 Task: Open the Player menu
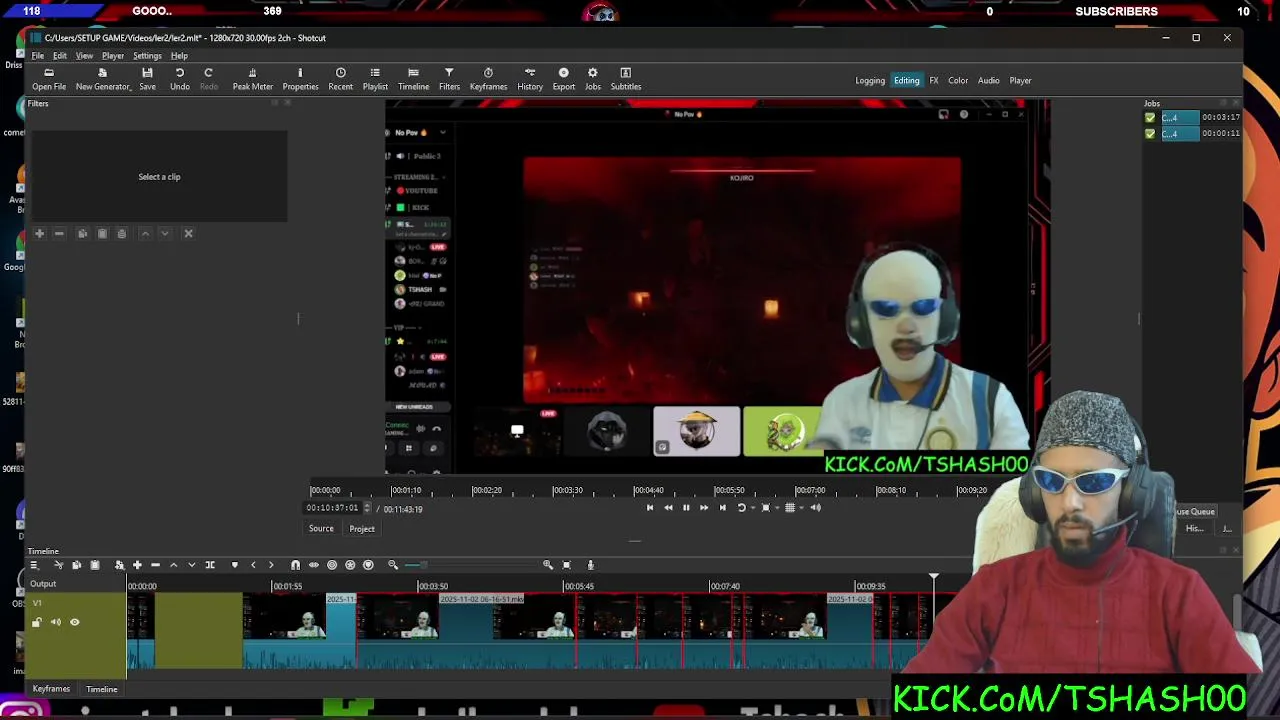pos(112,56)
